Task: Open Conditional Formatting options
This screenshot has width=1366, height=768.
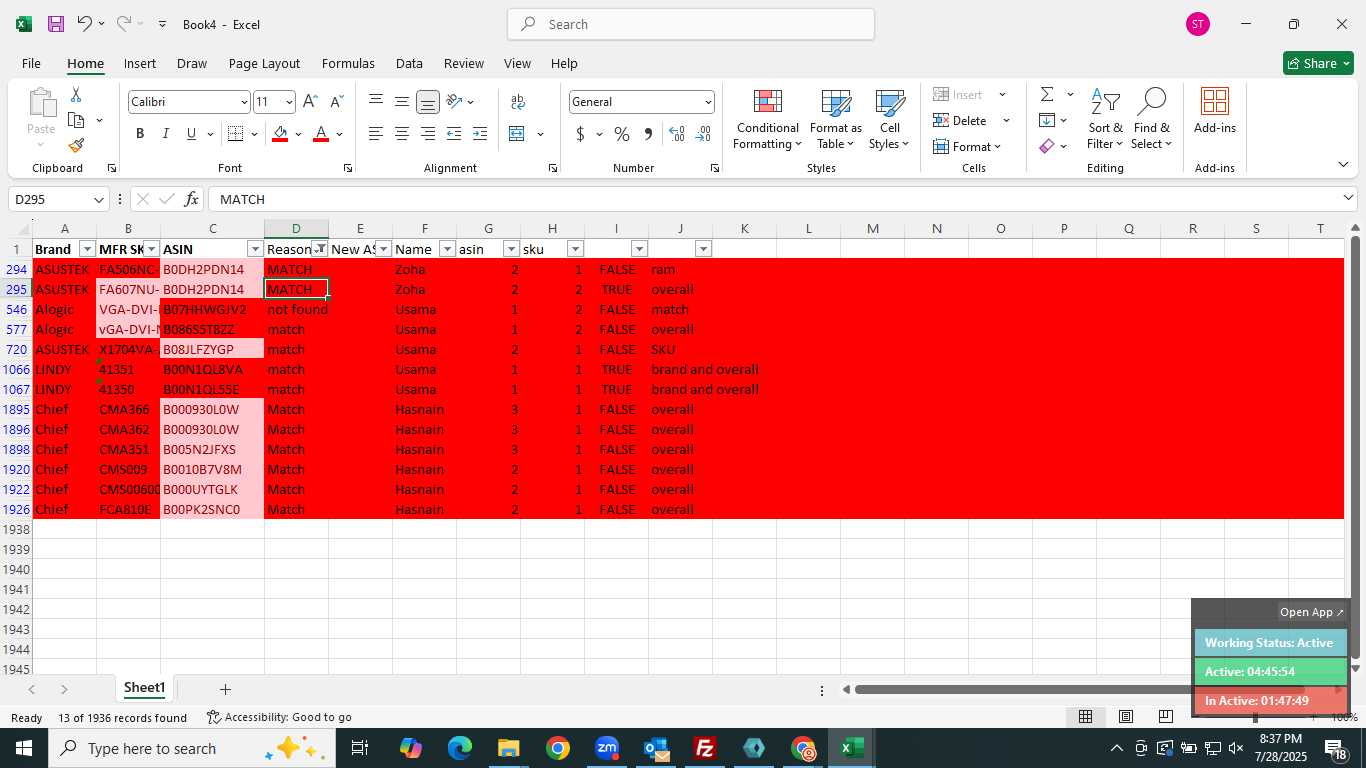Action: (767, 120)
